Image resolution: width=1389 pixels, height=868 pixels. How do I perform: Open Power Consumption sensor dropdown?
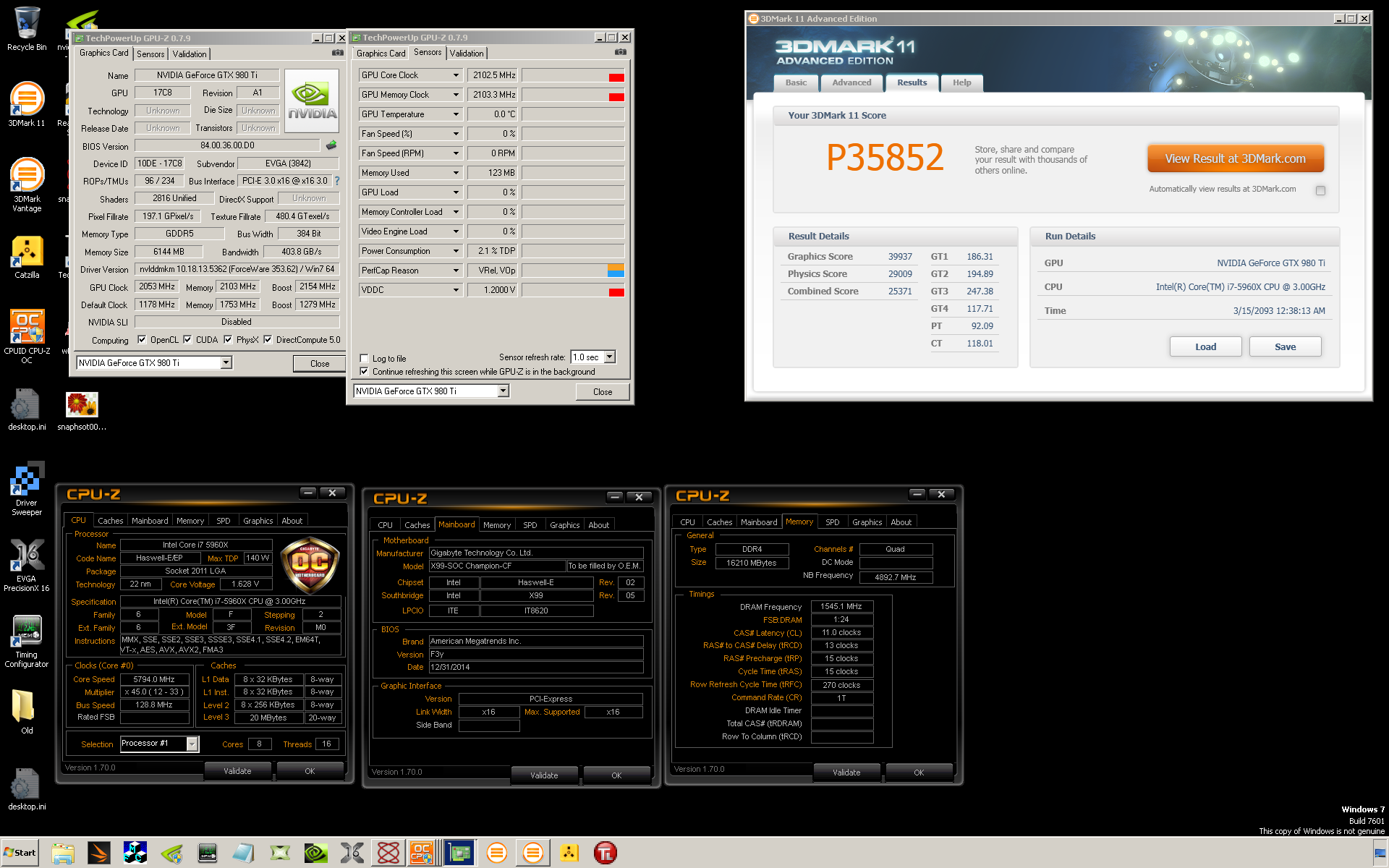[456, 251]
